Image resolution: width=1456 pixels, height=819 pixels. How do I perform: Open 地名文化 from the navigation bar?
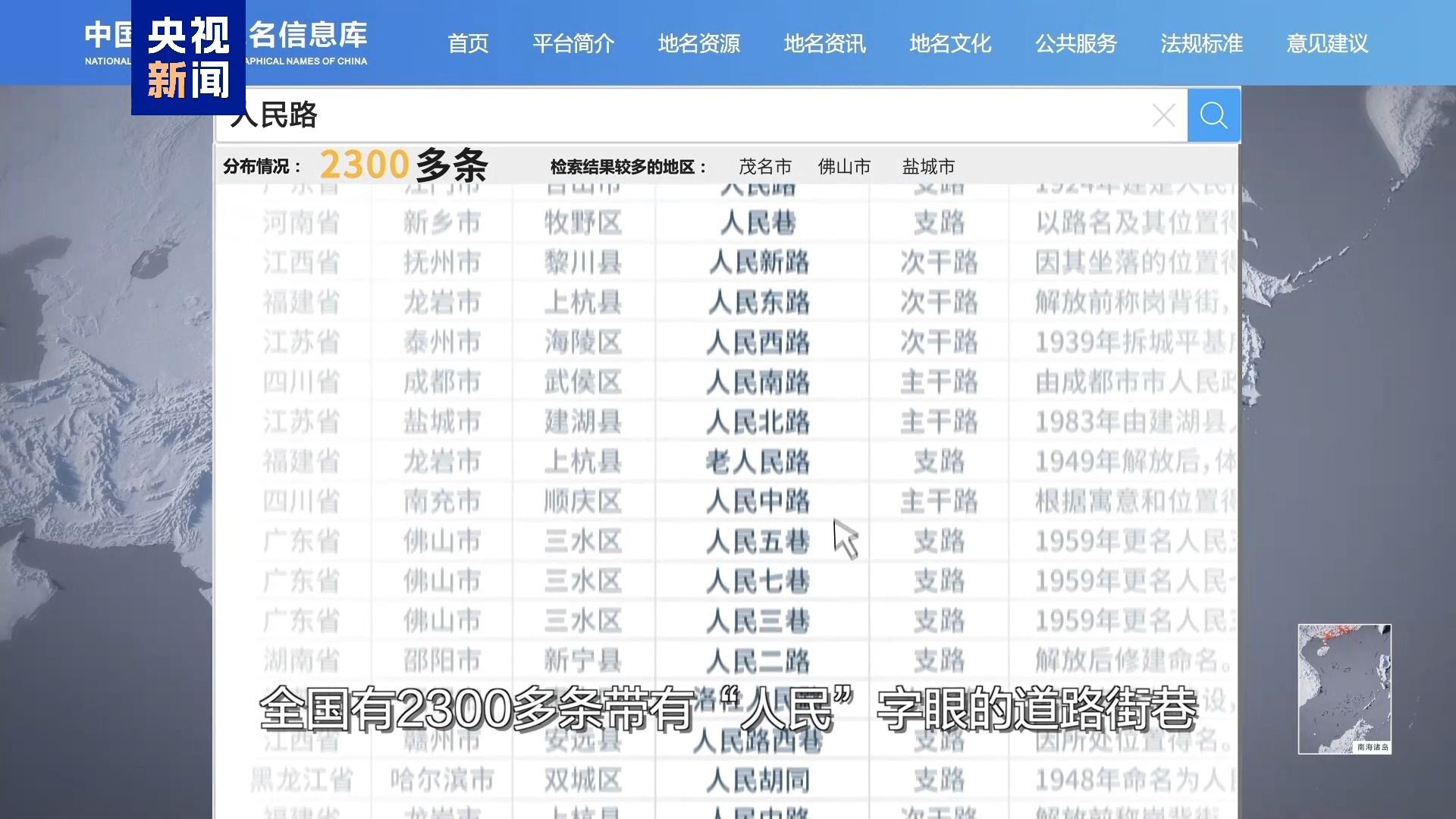(949, 45)
